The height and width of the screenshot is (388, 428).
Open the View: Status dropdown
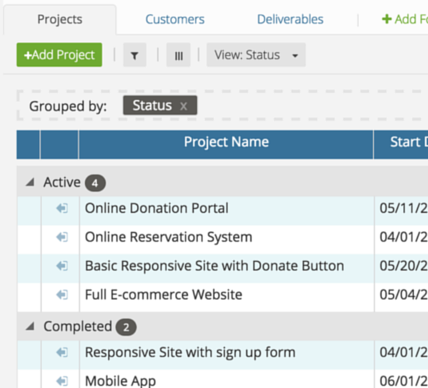(256, 55)
